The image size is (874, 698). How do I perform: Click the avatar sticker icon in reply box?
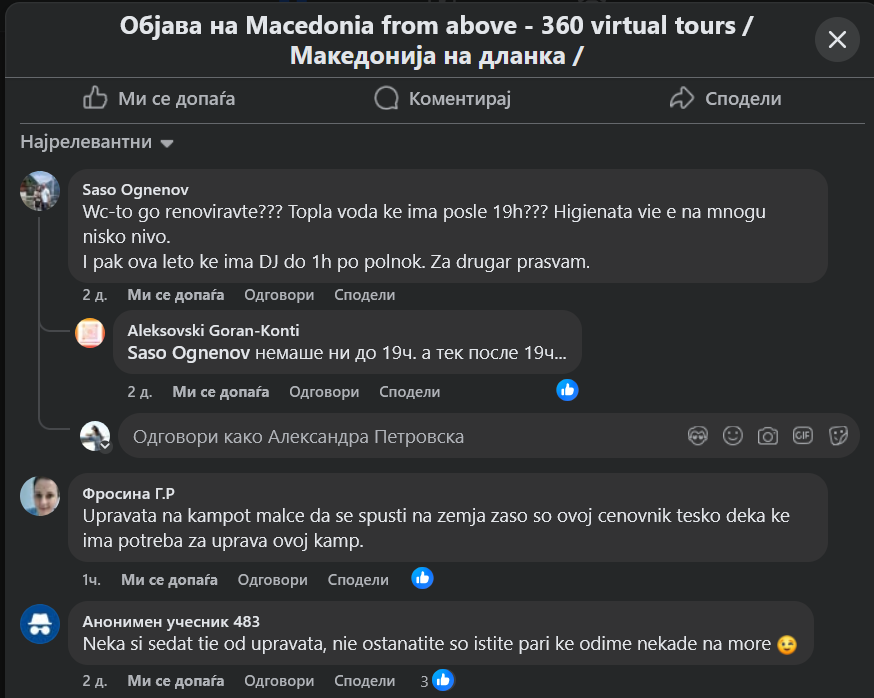click(698, 436)
